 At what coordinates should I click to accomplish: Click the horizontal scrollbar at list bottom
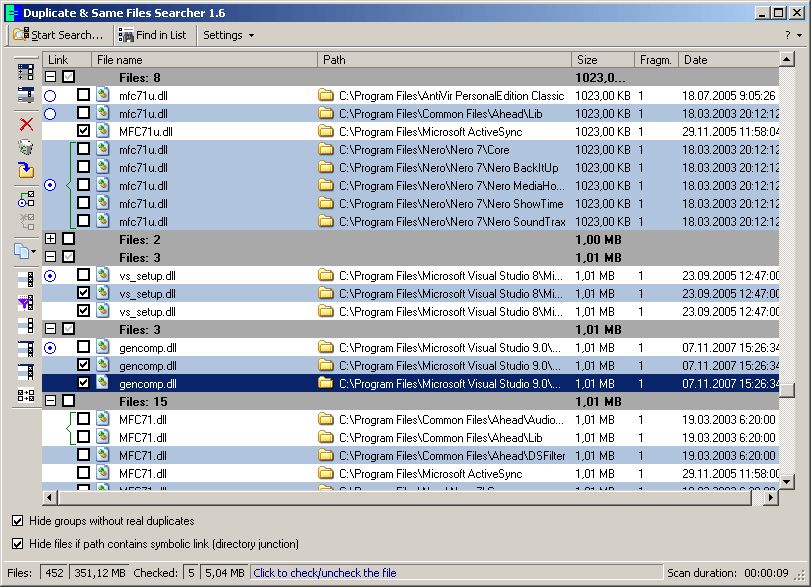(x=400, y=496)
